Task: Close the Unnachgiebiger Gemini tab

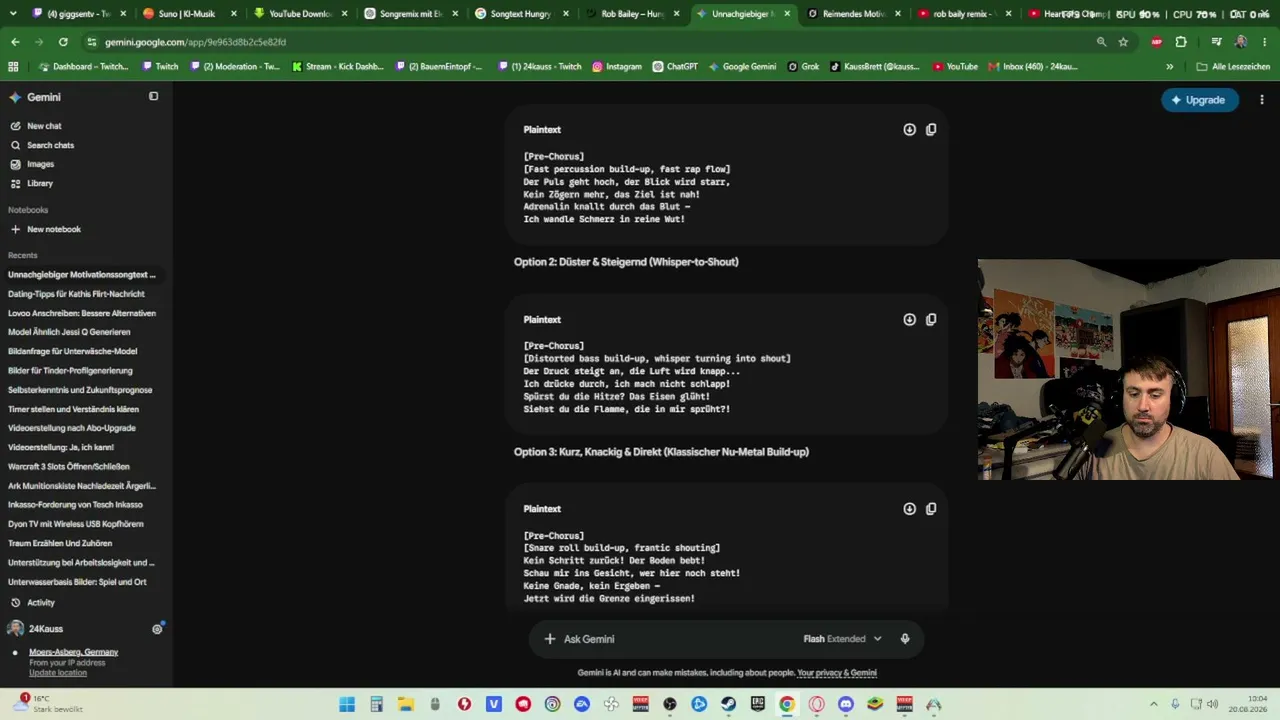Action: pos(787,14)
